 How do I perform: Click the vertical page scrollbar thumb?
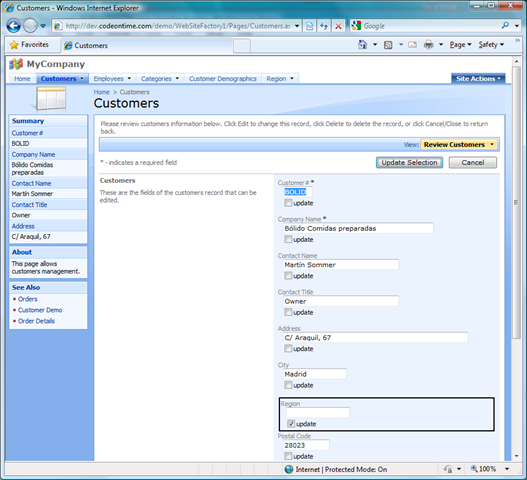pos(516,202)
